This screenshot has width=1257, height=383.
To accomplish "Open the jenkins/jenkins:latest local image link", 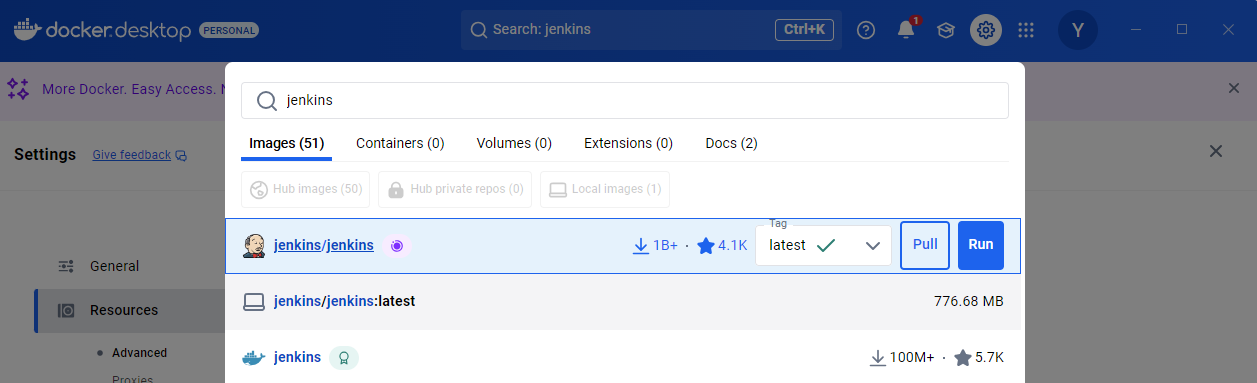I will coord(344,301).
